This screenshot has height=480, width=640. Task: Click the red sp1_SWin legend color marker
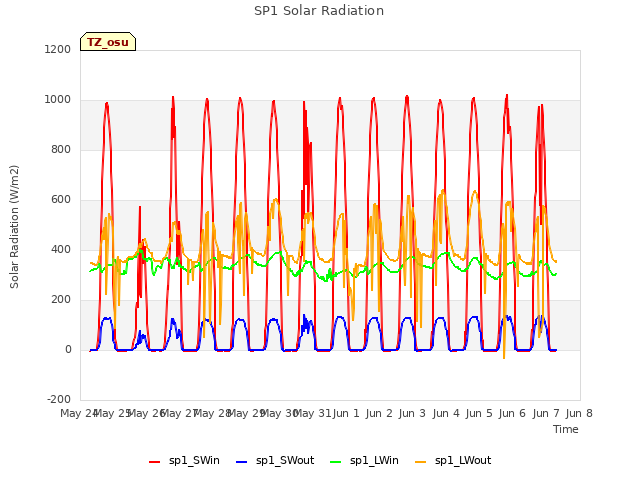(x=155, y=462)
